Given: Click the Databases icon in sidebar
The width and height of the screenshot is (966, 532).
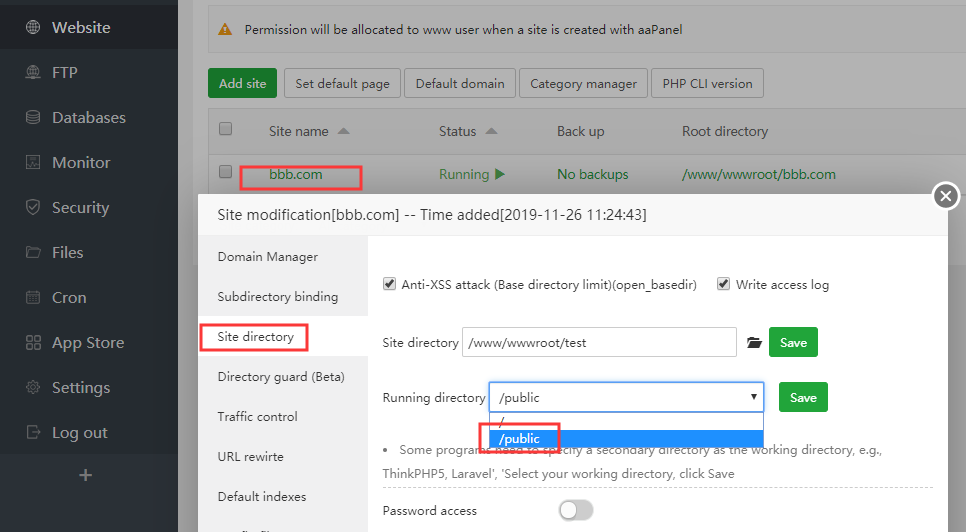Looking at the screenshot, I should (33, 118).
